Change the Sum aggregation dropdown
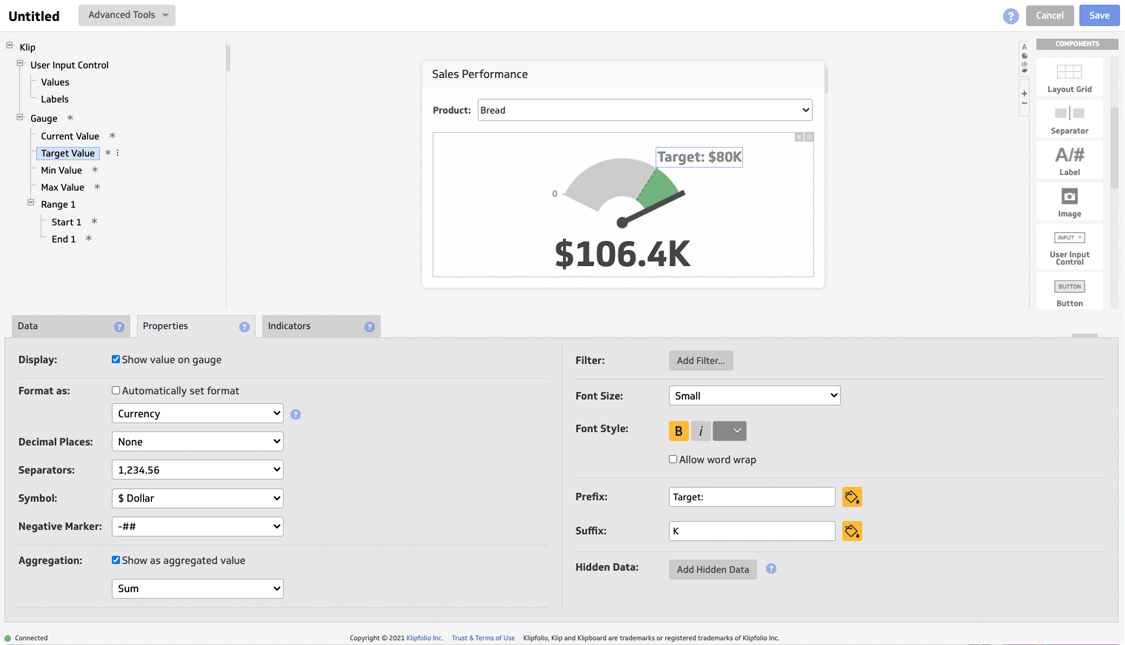This screenshot has height=645, width=1125. 197,588
